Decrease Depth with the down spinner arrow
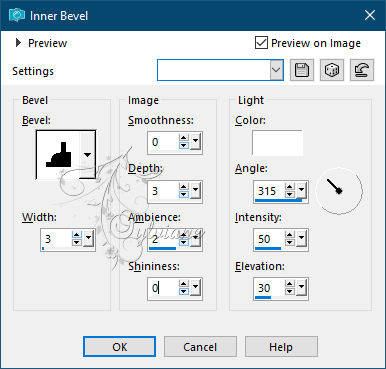386x369 pixels. coord(184,194)
